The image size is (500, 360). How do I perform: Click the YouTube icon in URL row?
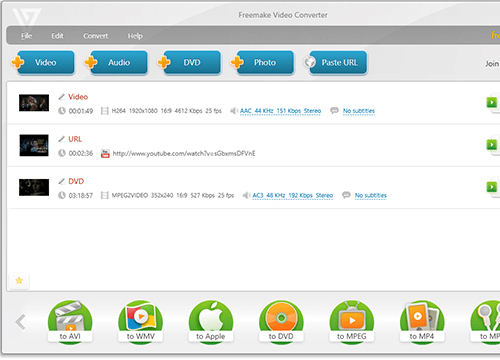(105, 153)
